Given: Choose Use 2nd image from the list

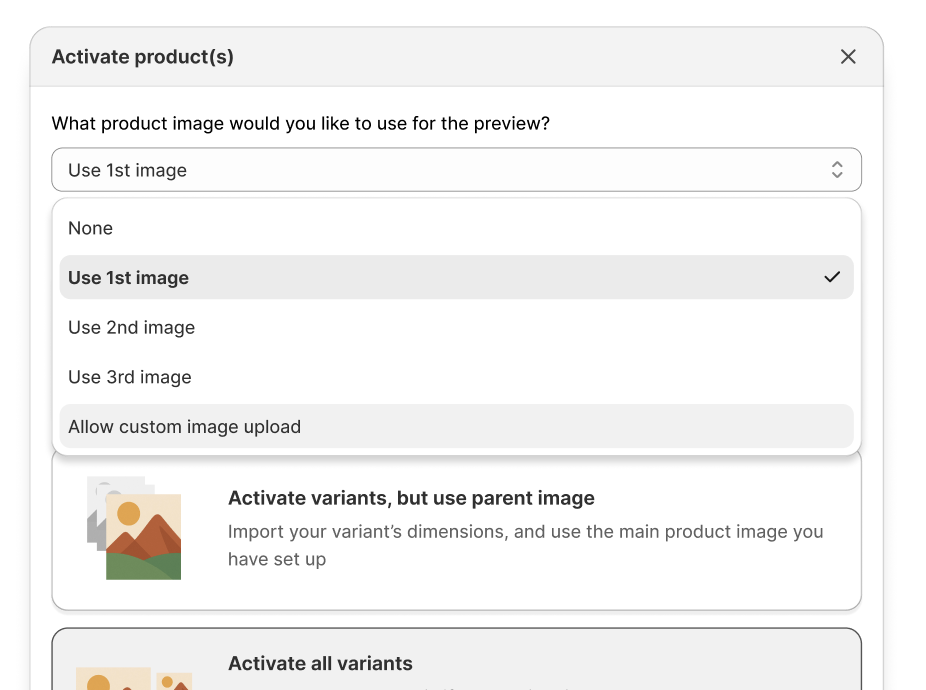Looking at the screenshot, I should [131, 327].
